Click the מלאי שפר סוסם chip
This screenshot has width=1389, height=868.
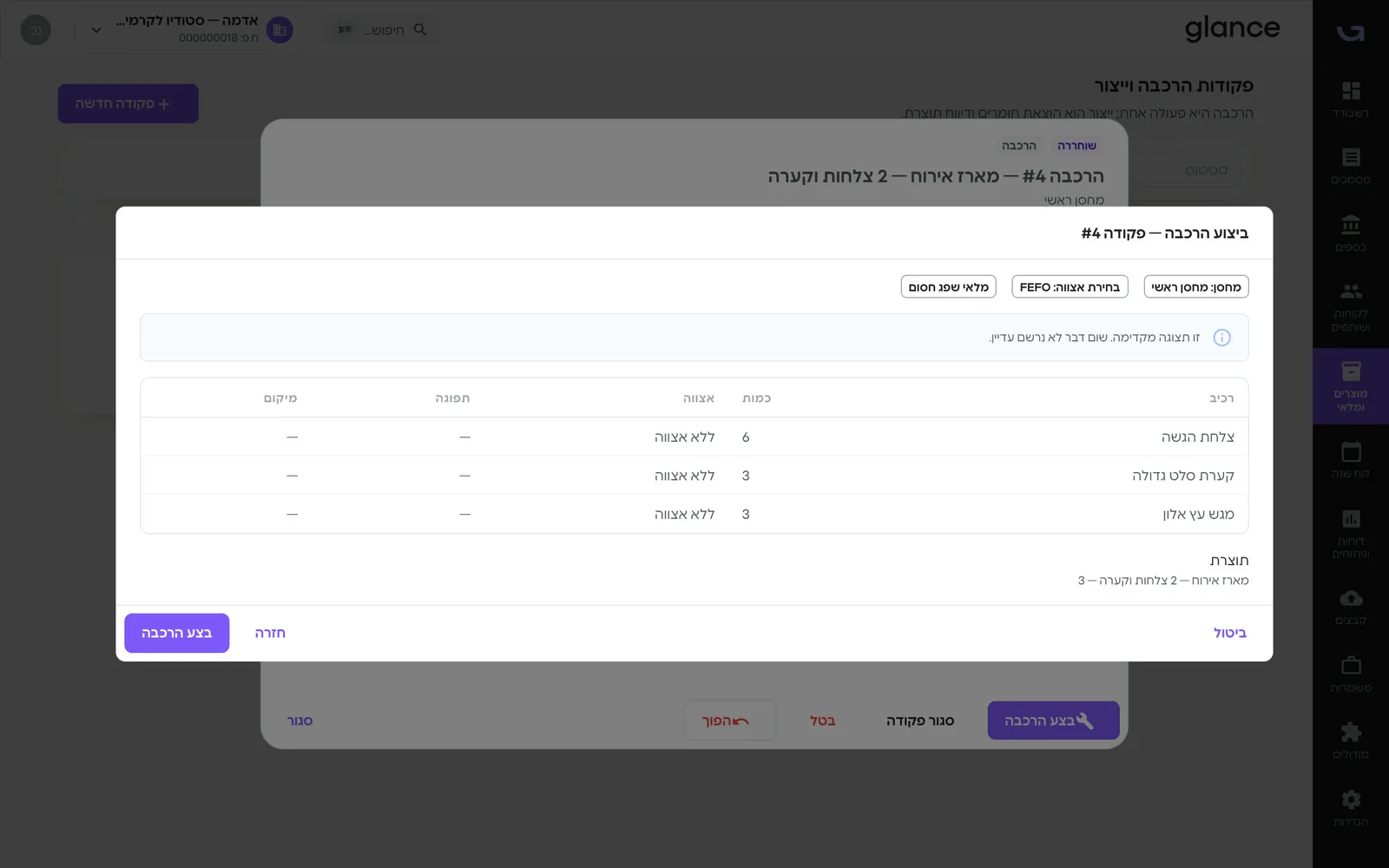point(948,287)
